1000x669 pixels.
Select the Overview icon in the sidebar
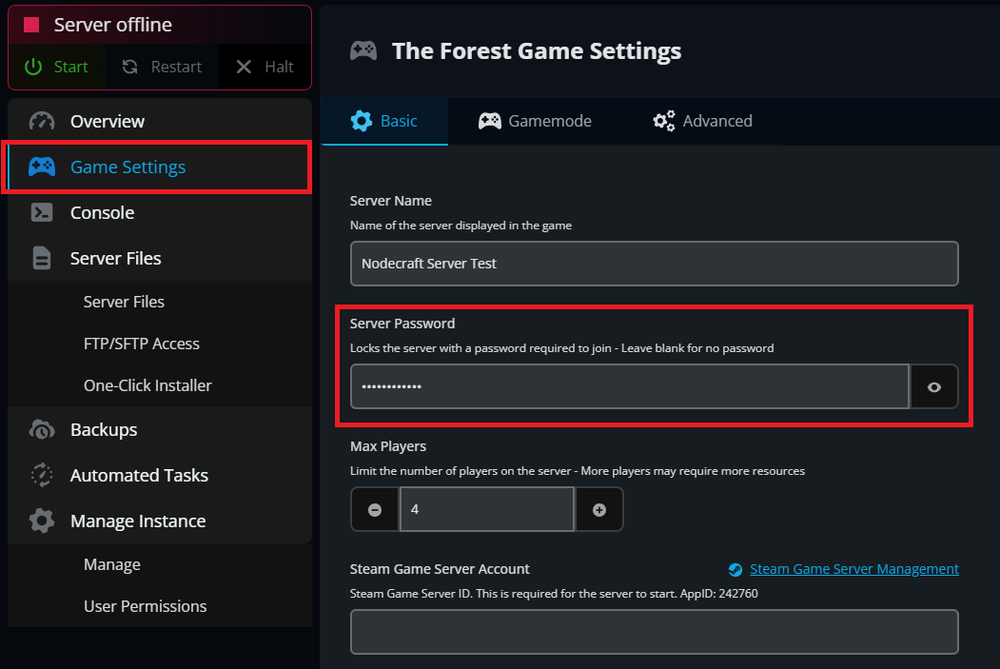pos(40,121)
